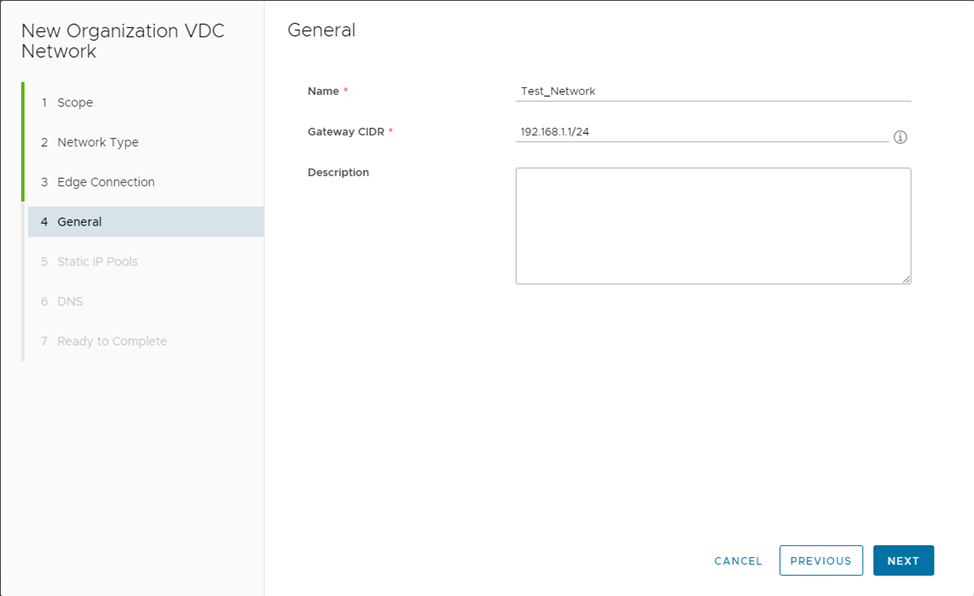Click the General page heading

[x=321, y=30]
